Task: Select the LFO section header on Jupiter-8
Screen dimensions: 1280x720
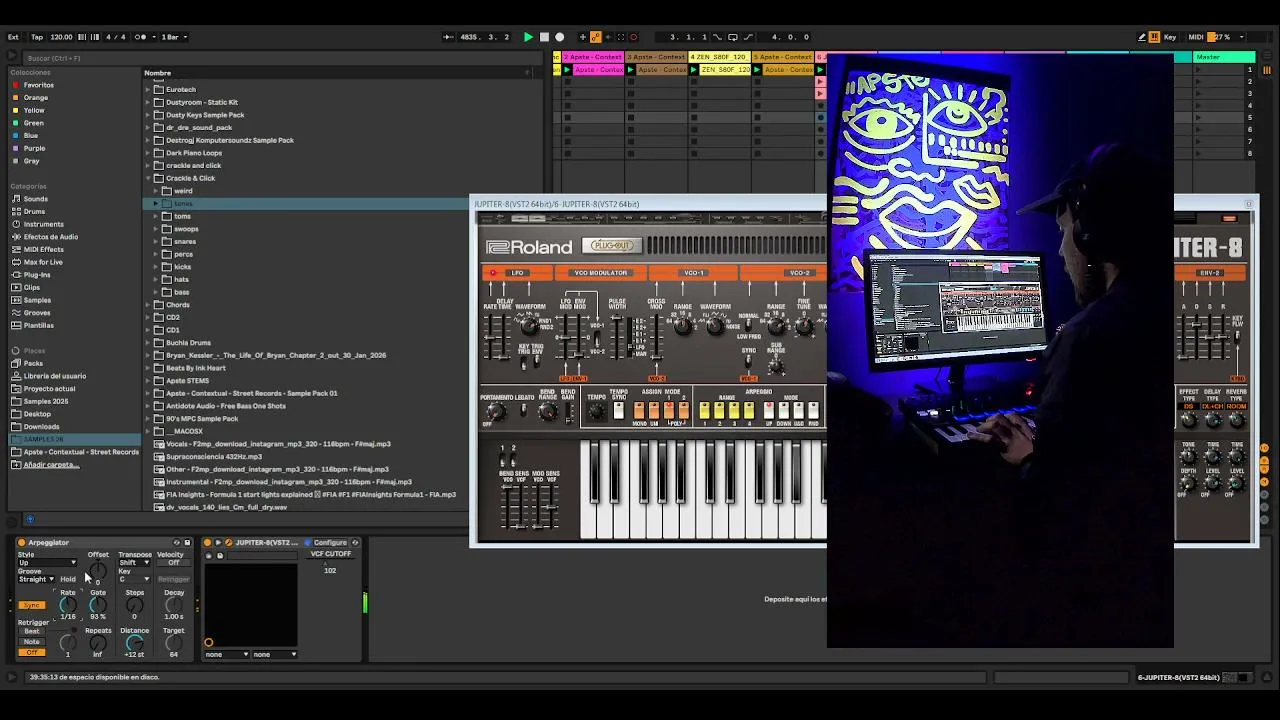Action: click(515, 273)
